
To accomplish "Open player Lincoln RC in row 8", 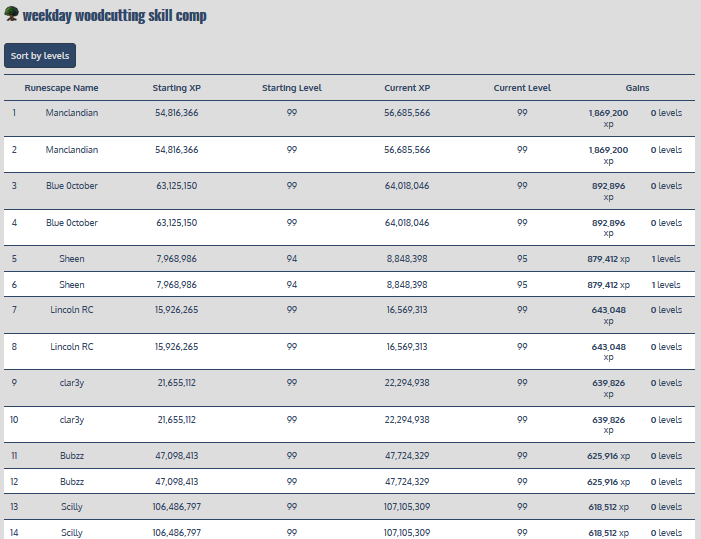I will [x=72, y=347].
